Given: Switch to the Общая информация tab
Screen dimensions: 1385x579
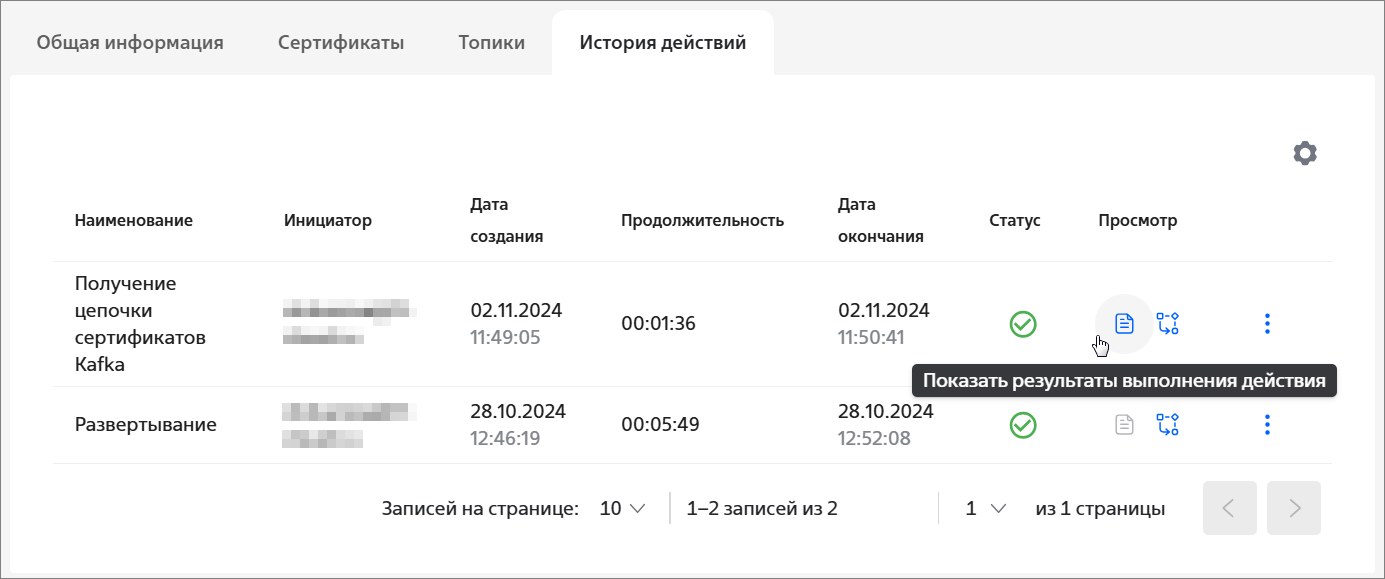Looking at the screenshot, I should (130, 43).
